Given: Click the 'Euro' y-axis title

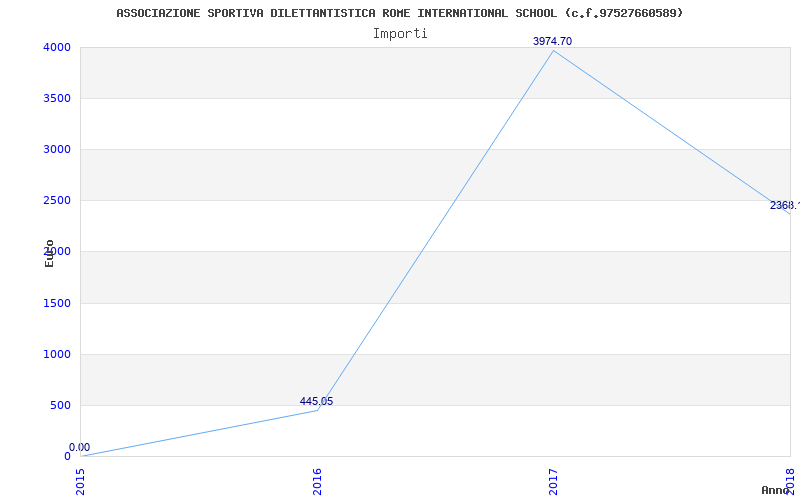Looking at the screenshot, I should pyautogui.click(x=49, y=253).
